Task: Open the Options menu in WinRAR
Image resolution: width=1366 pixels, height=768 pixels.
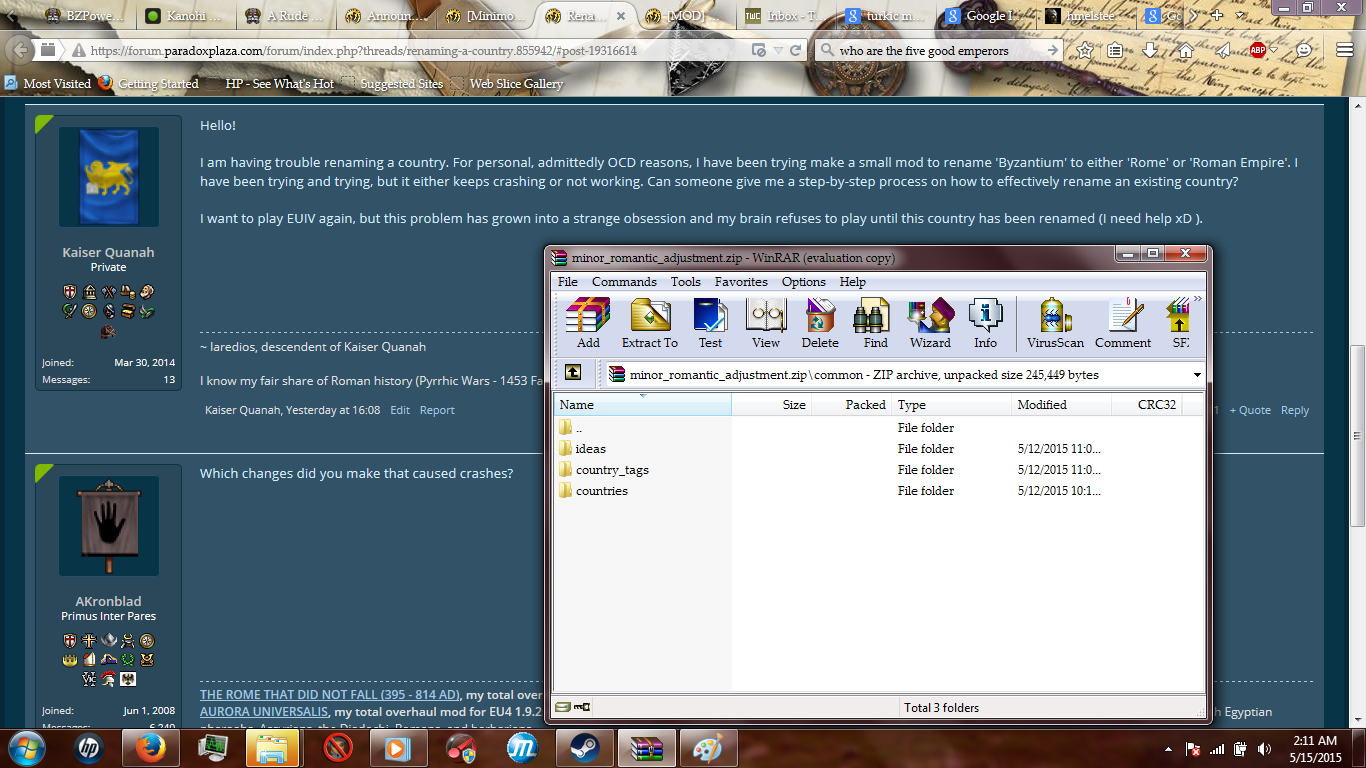Action: (803, 281)
